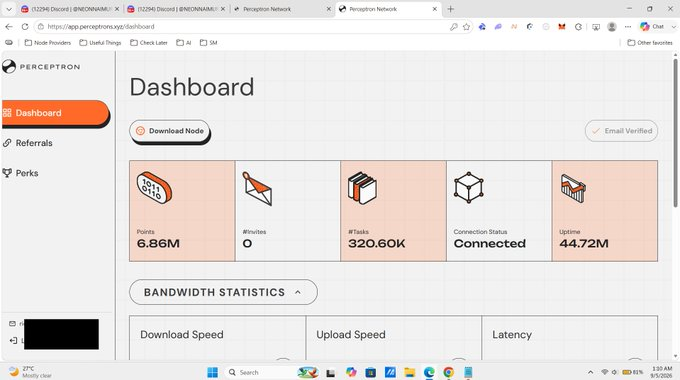
Task: Reload the current page
Action: pos(25,27)
